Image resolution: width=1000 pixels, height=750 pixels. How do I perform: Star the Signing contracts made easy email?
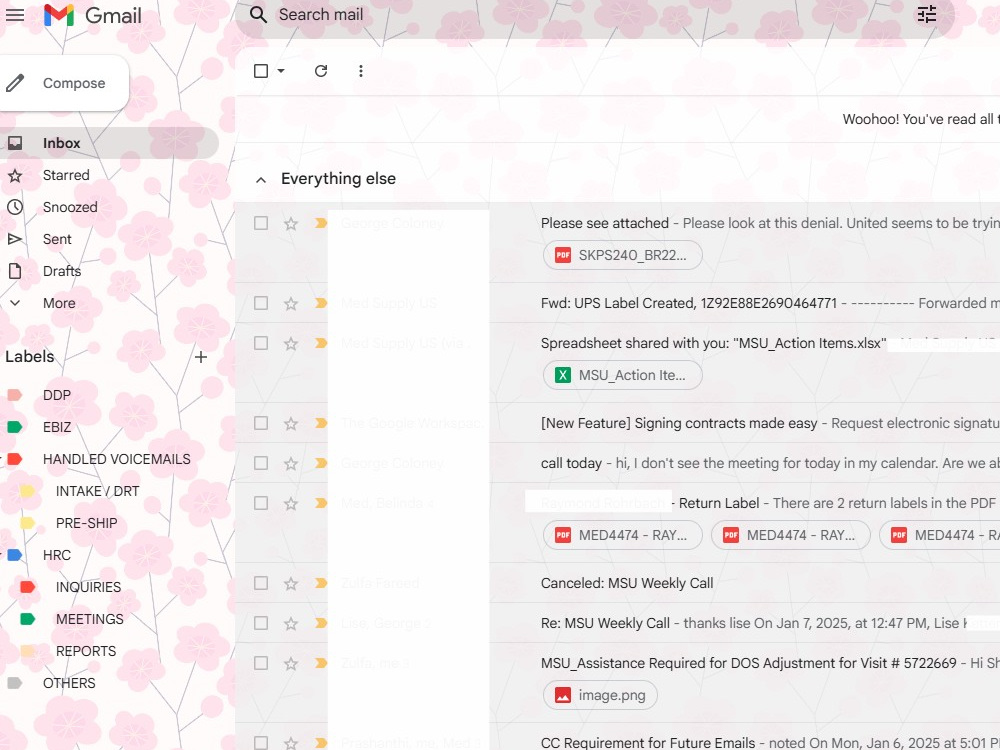click(291, 423)
